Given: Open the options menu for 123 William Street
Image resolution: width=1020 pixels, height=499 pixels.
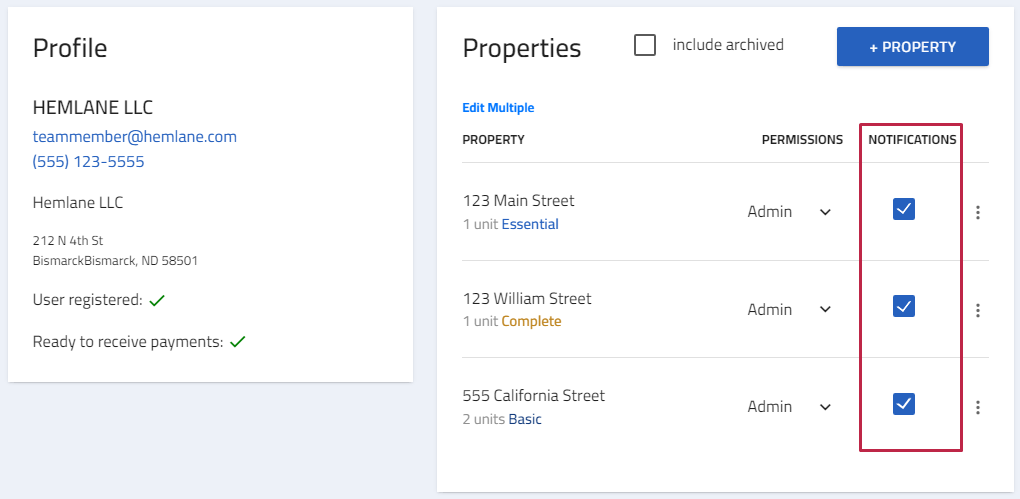Looking at the screenshot, I should (x=977, y=310).
